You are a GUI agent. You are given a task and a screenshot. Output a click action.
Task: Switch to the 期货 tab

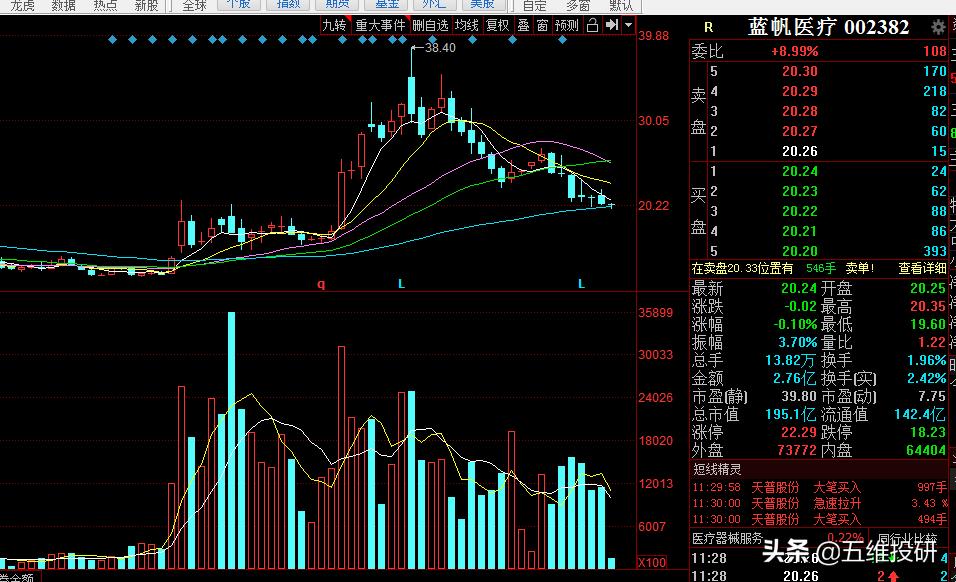coord(337,5)
